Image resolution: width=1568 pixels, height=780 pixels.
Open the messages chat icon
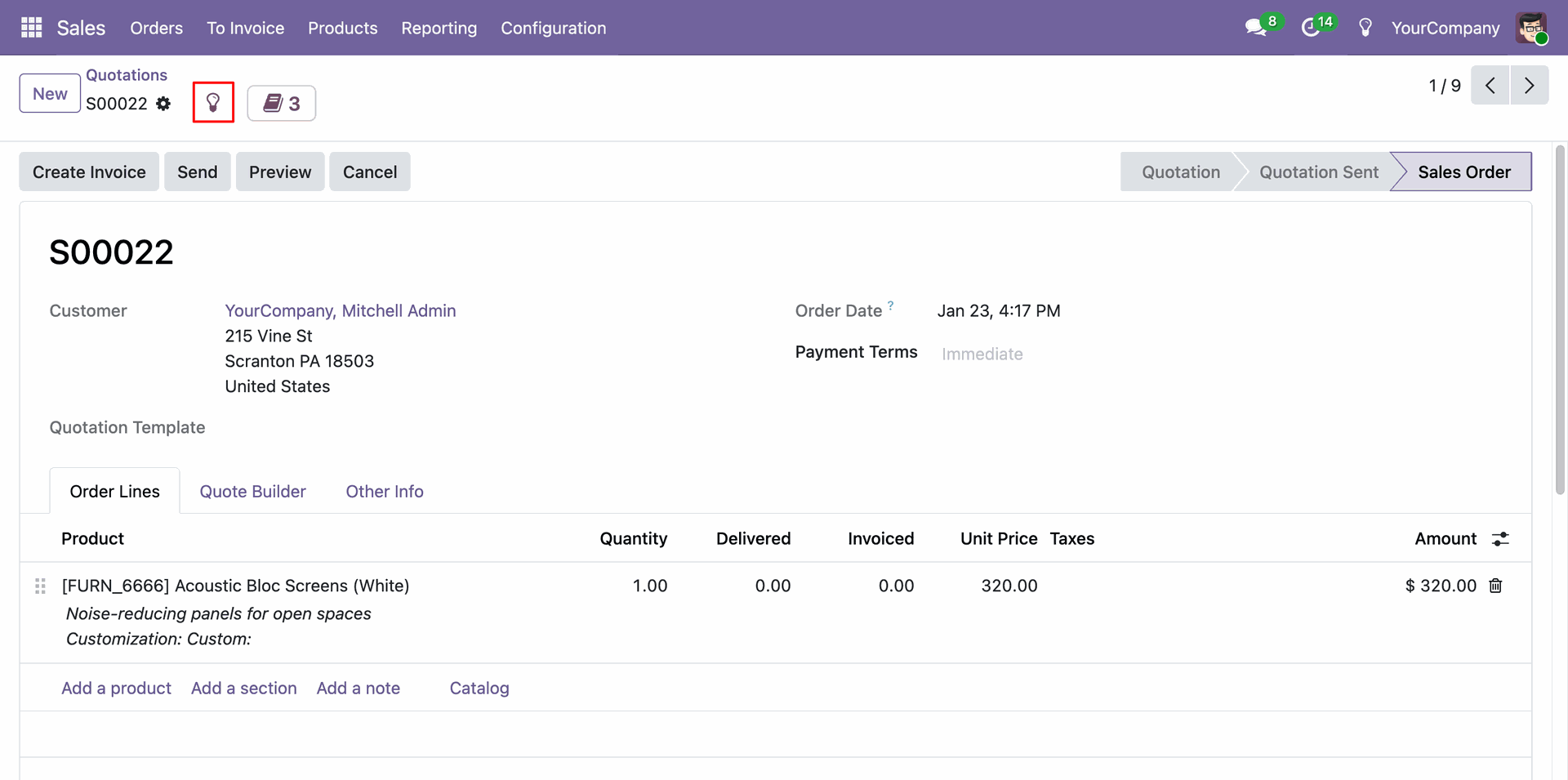coord(1255,28)
